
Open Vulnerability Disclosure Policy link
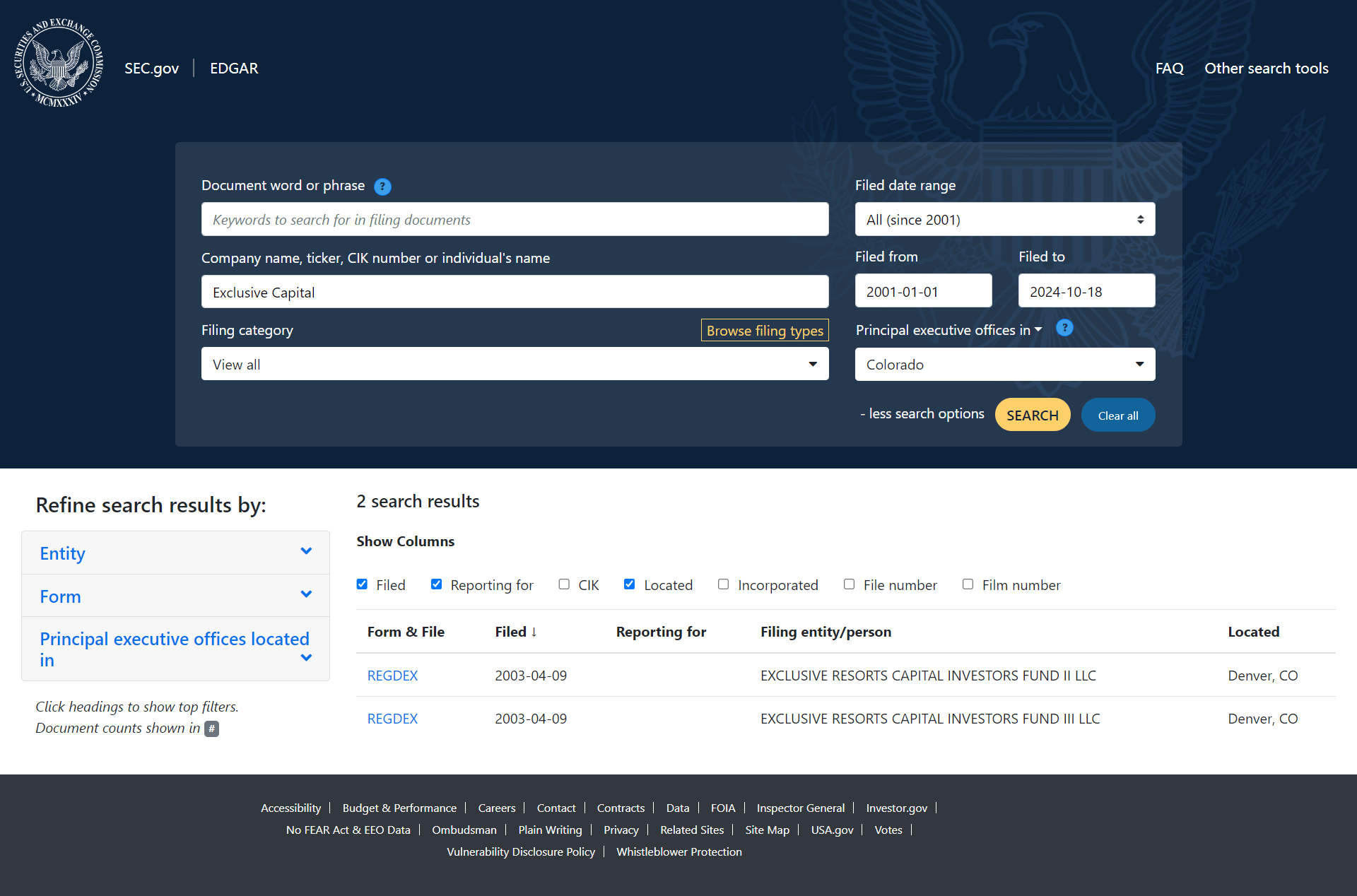521,852
